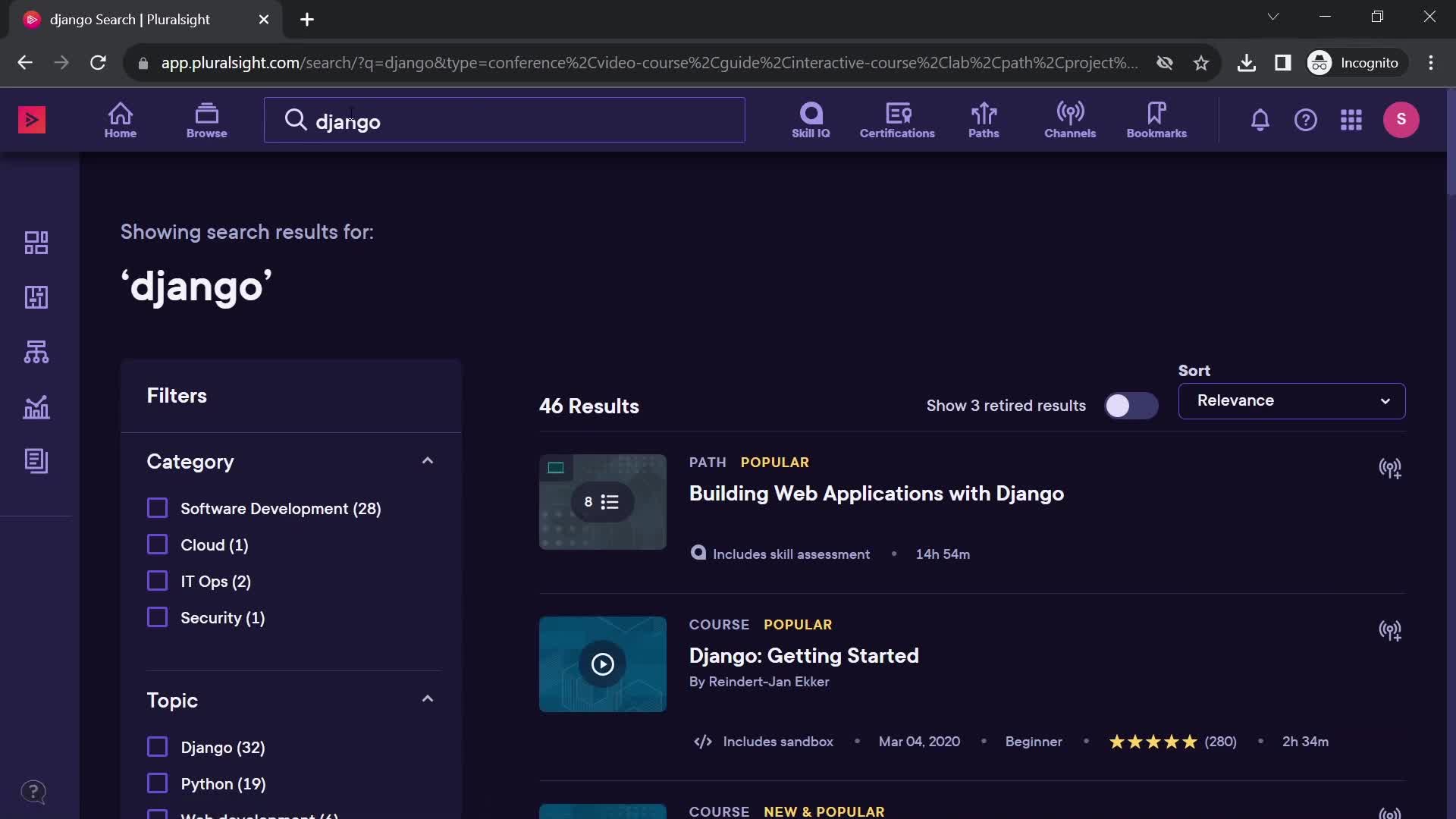Open Skill IQ page

click(811, 120)
